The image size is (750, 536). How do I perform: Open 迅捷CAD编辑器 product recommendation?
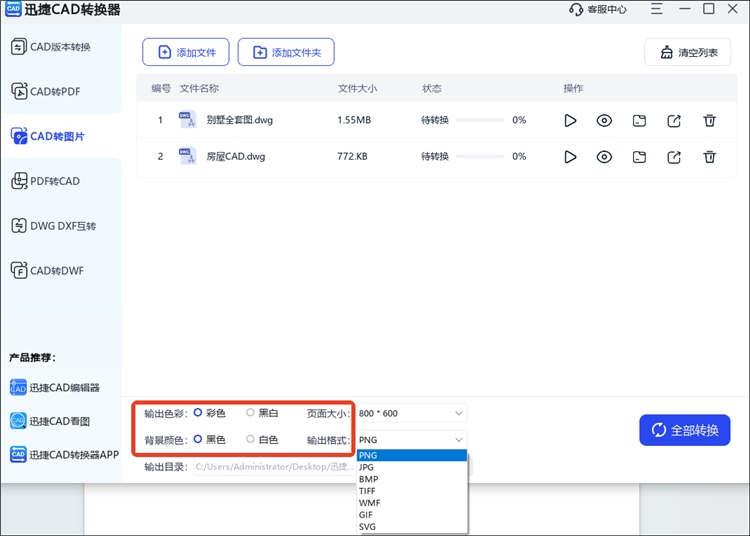(55, 387)
